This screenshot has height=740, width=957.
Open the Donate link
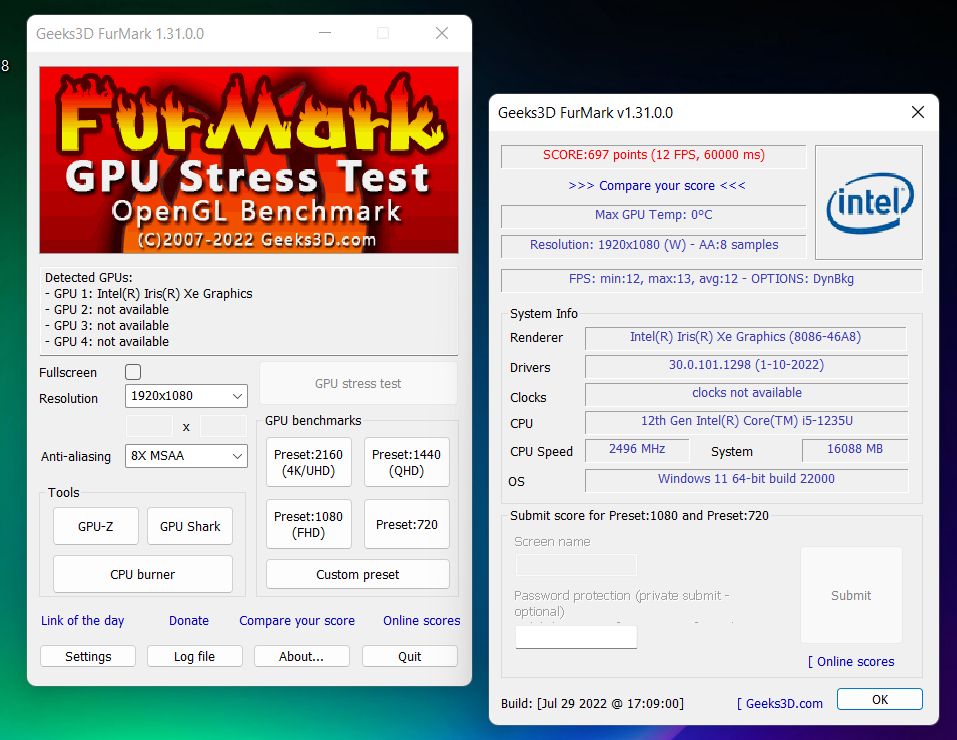[189, 620]
